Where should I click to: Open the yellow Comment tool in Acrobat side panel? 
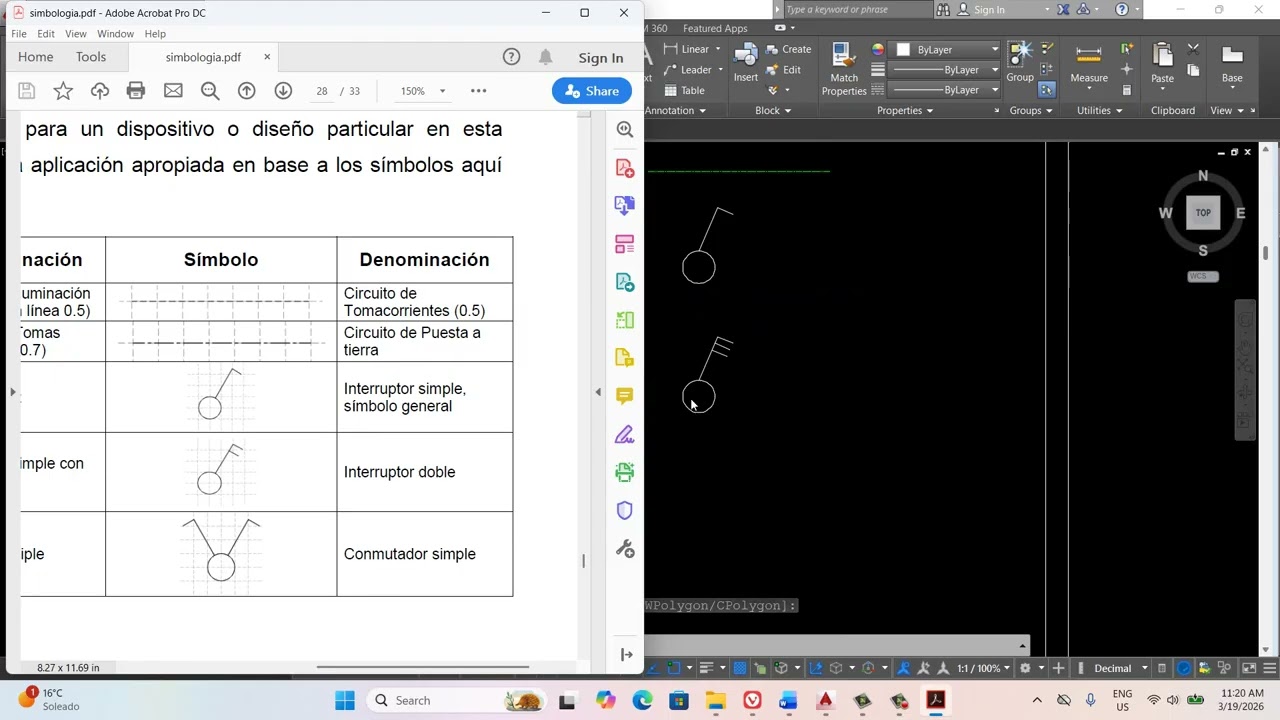(x=625, y=396)
